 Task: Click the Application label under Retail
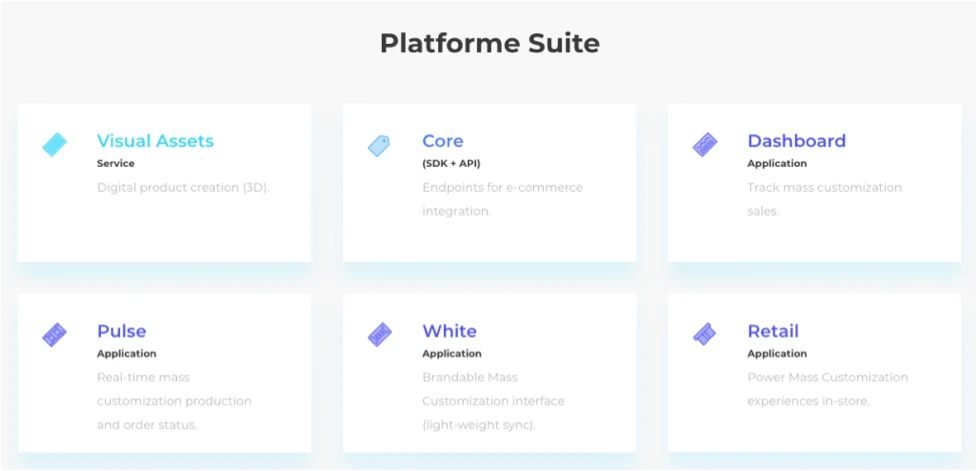pos(777,354)
